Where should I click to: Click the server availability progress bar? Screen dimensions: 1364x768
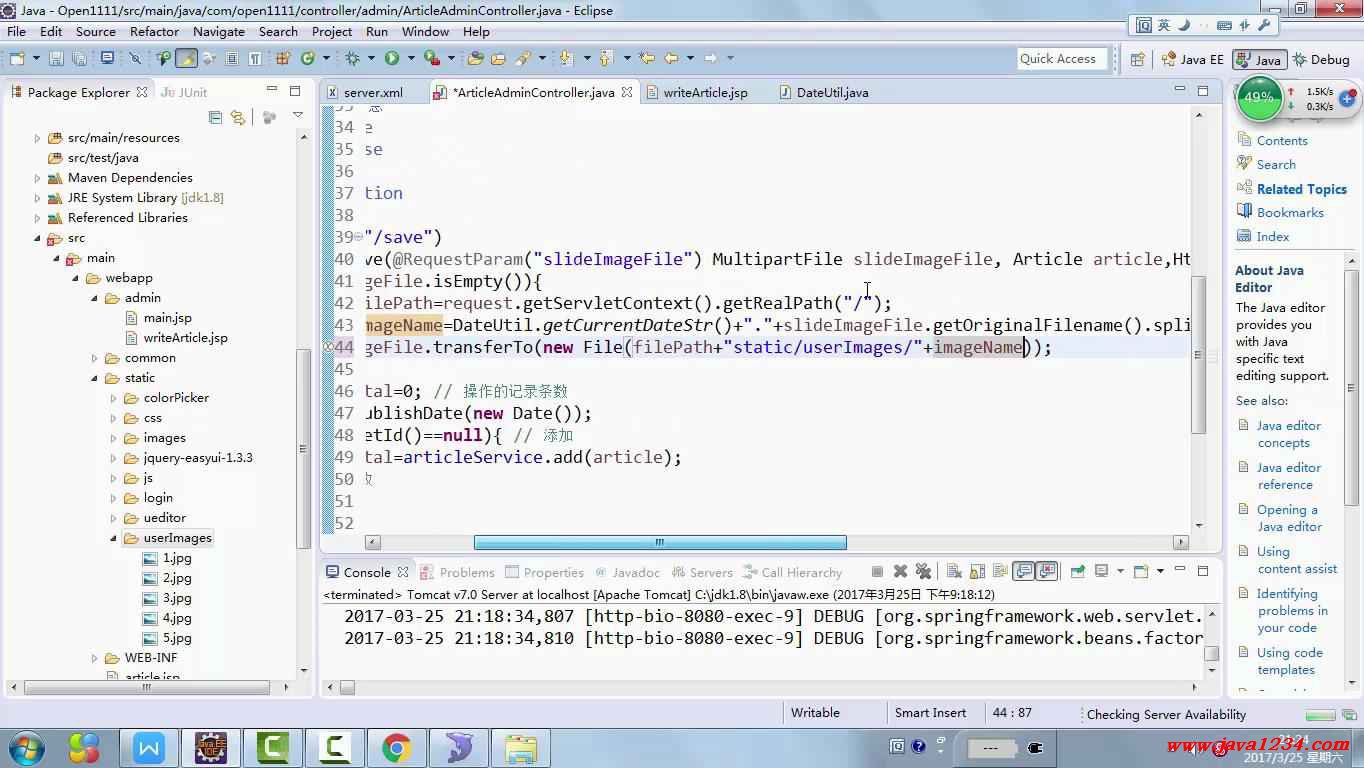(x=1321, y=715)
